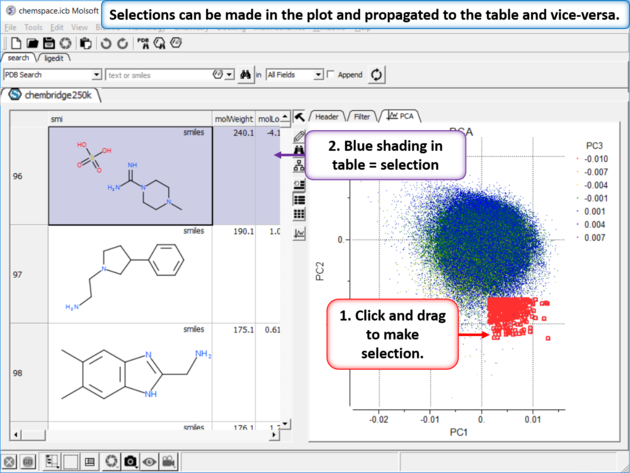Click the text or smiles input field

[x=157, y=75]
